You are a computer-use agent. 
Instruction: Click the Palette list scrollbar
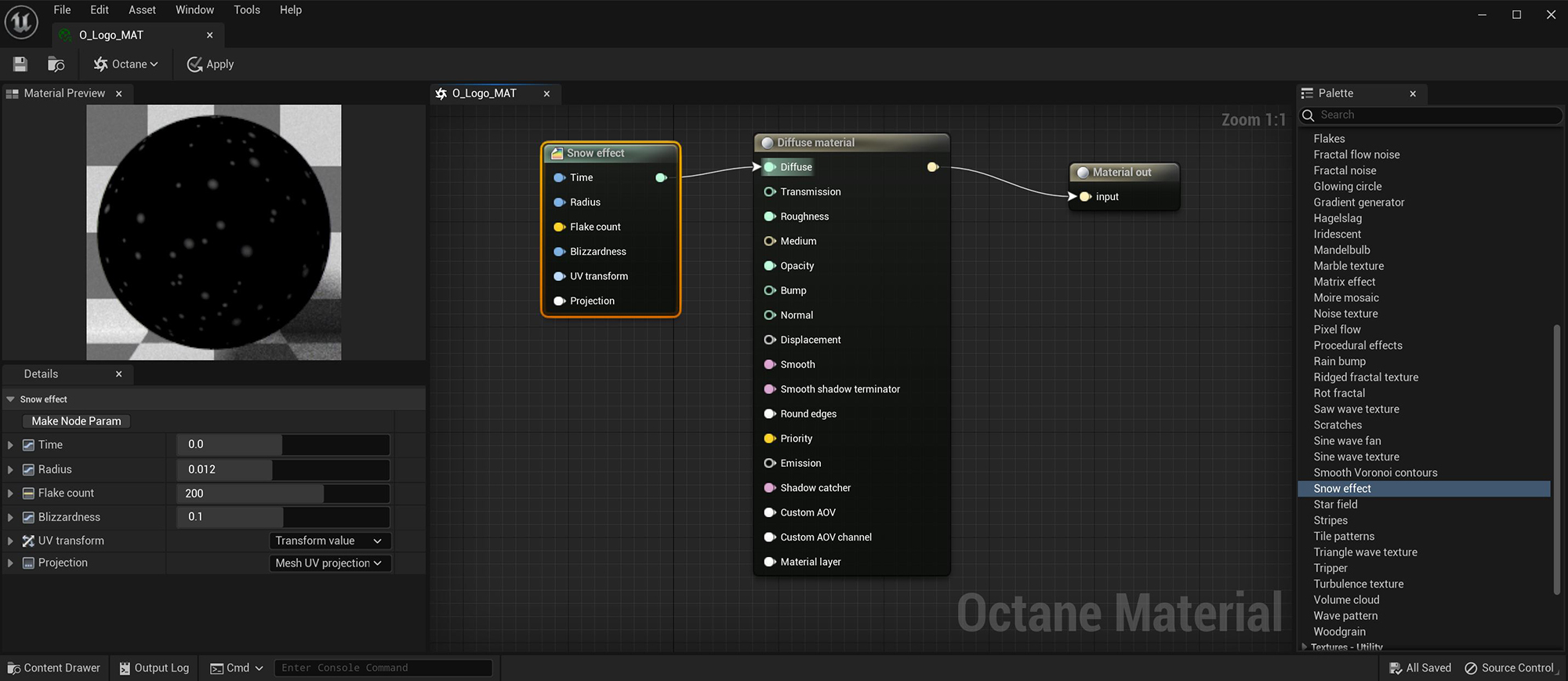tap(1557, 459)
